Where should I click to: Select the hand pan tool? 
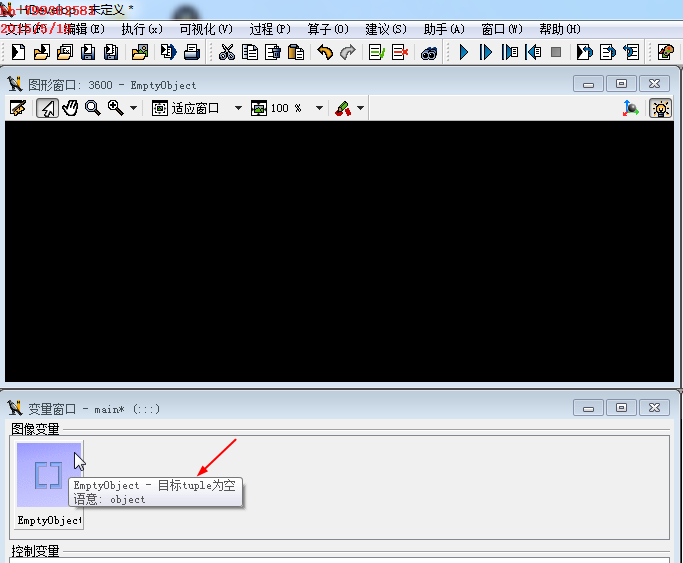(70, 108)
